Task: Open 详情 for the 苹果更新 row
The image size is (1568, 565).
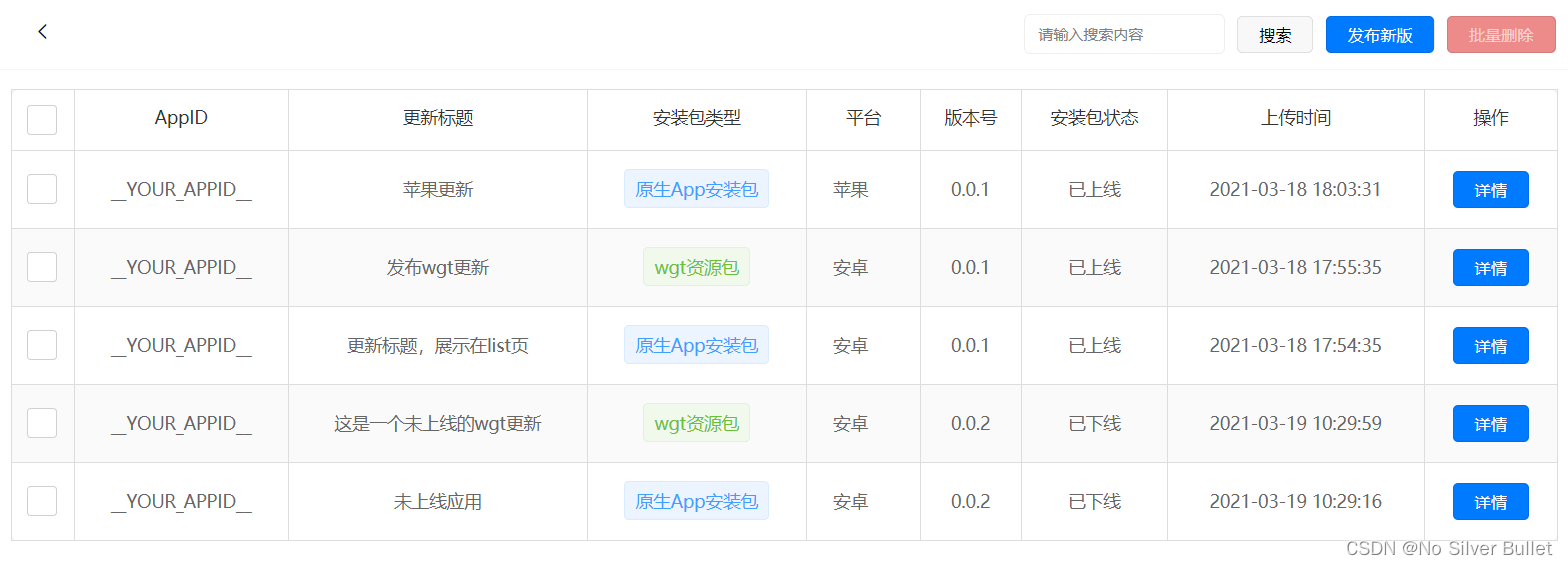Action: point(1490,190)
